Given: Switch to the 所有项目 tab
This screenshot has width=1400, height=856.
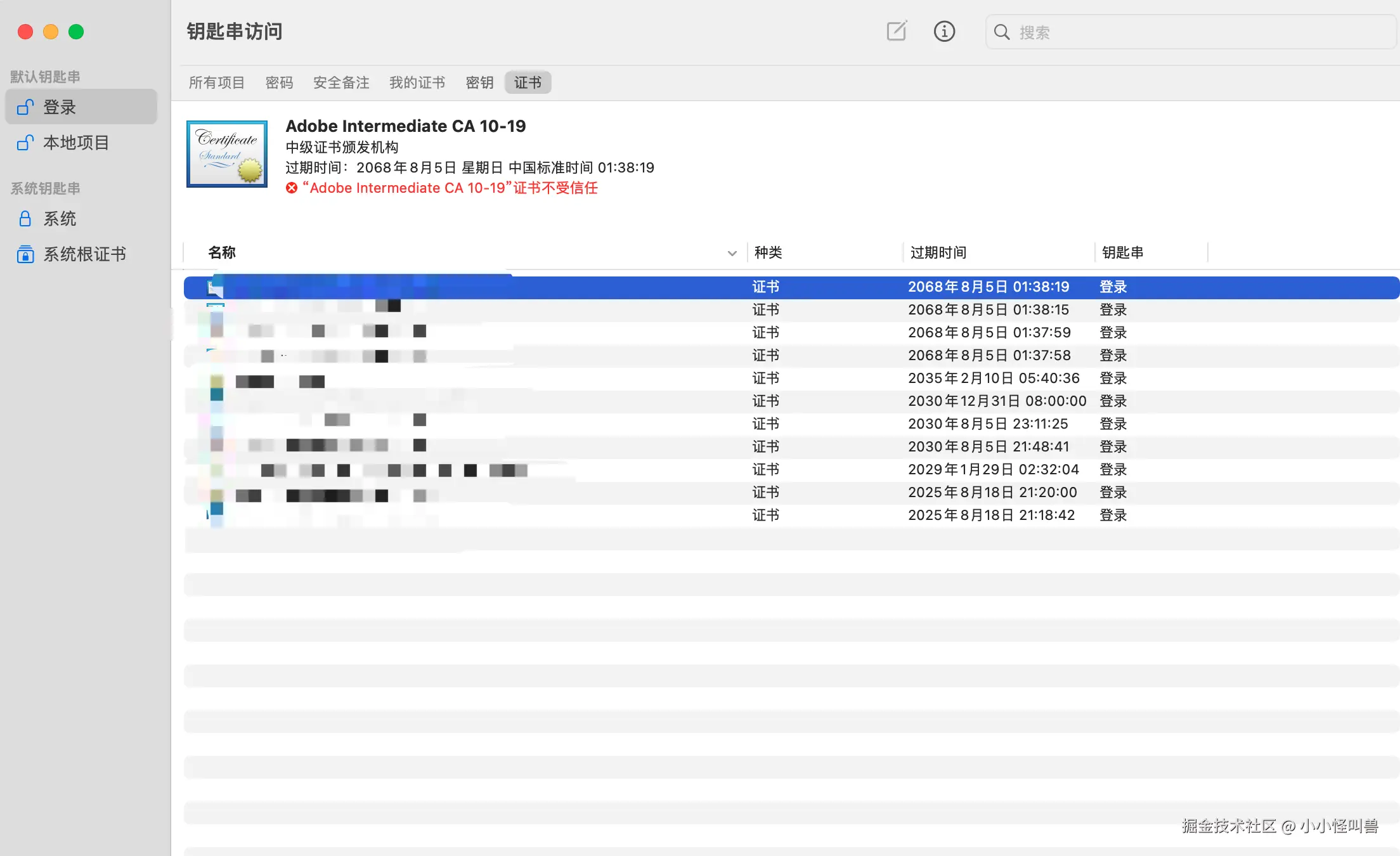Looking at the screenshot, I should [216, 82].
